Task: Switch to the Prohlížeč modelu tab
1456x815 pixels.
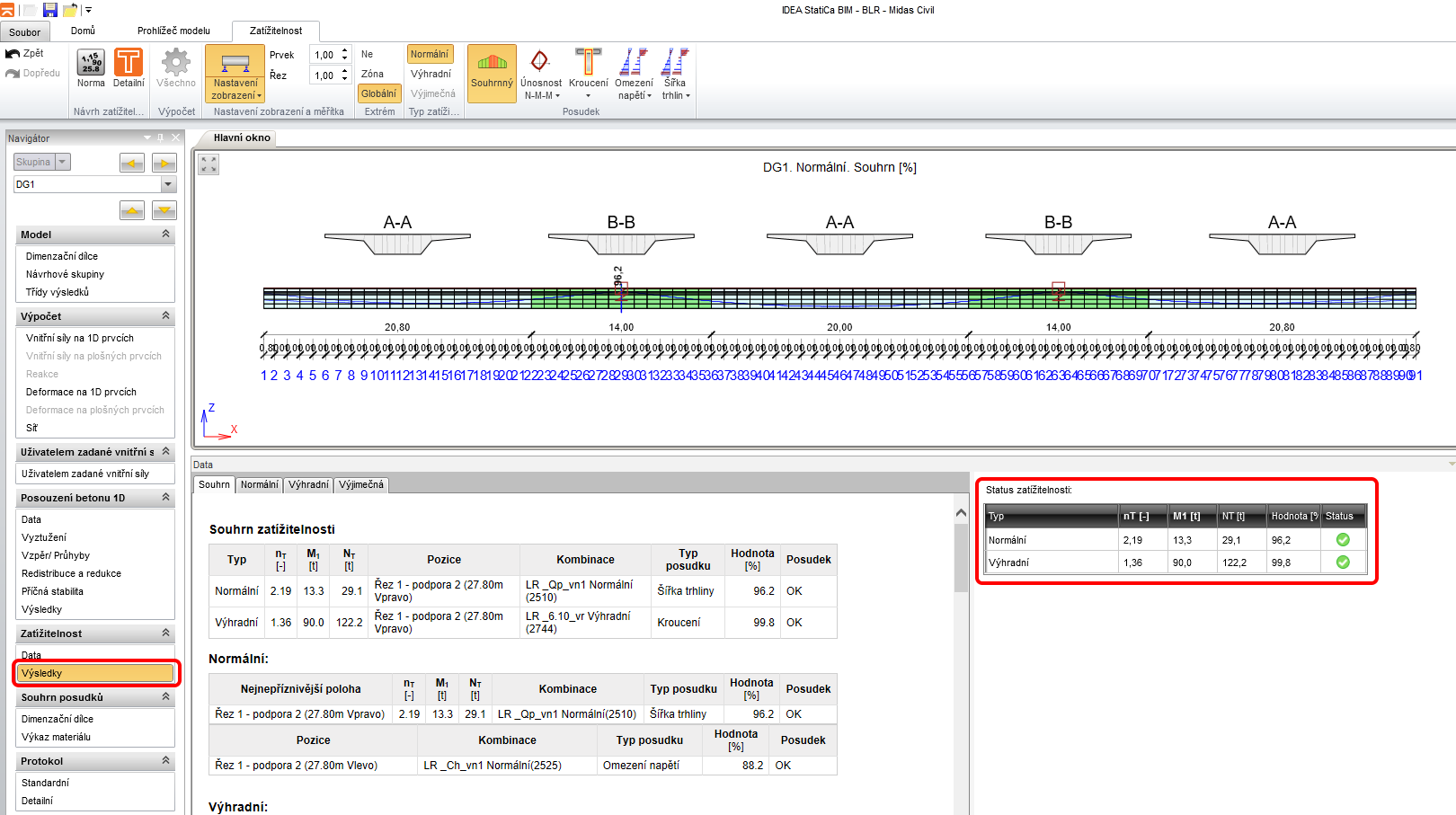Action: 173,31
